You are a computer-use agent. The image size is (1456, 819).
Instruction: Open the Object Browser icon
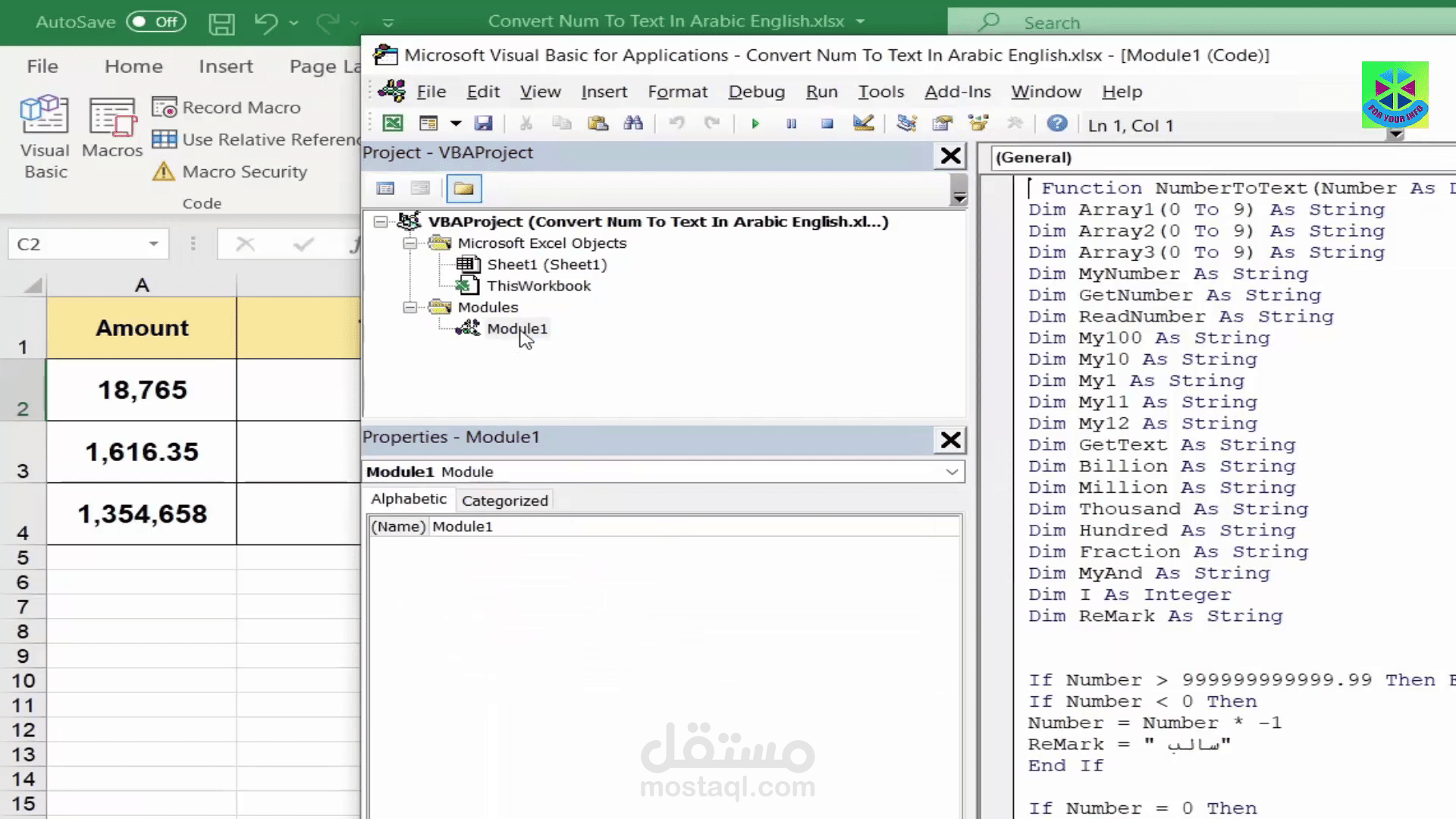[x=978, y=124]
